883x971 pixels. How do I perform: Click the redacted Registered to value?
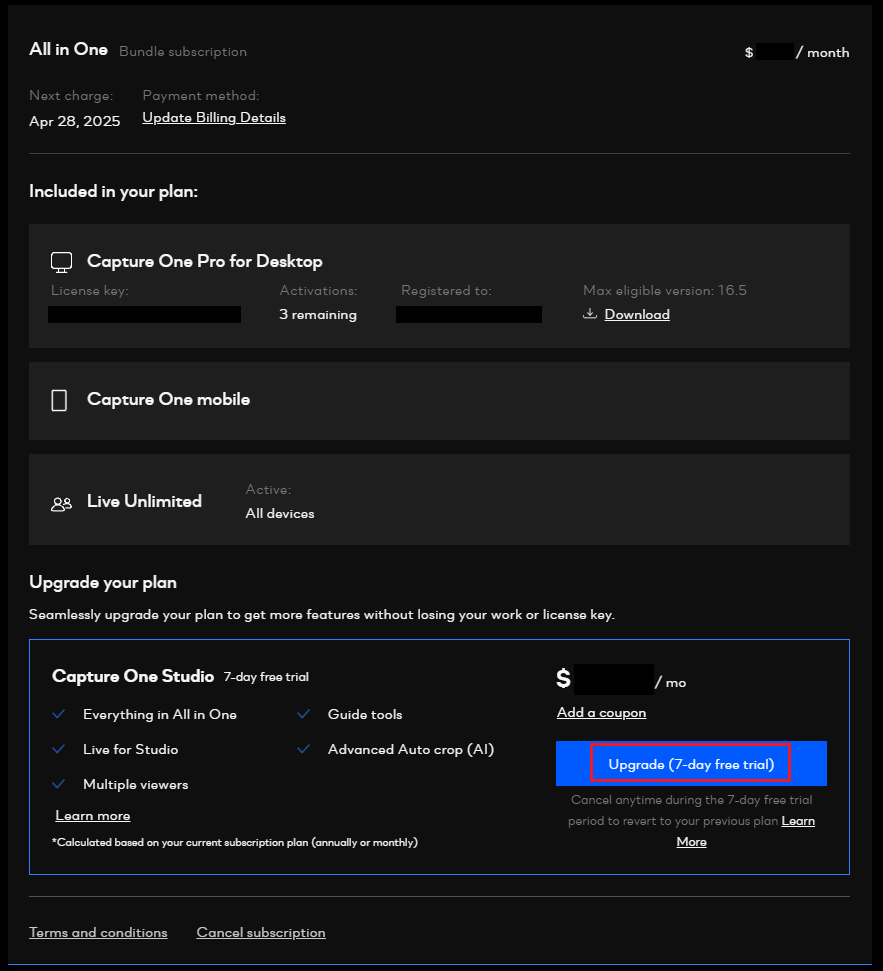469,315
